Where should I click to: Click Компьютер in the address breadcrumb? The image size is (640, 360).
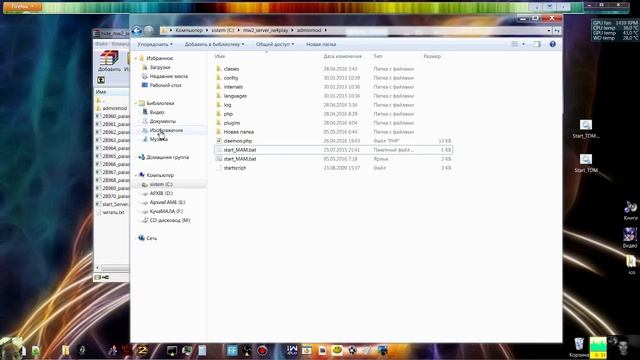pos(189,31)
